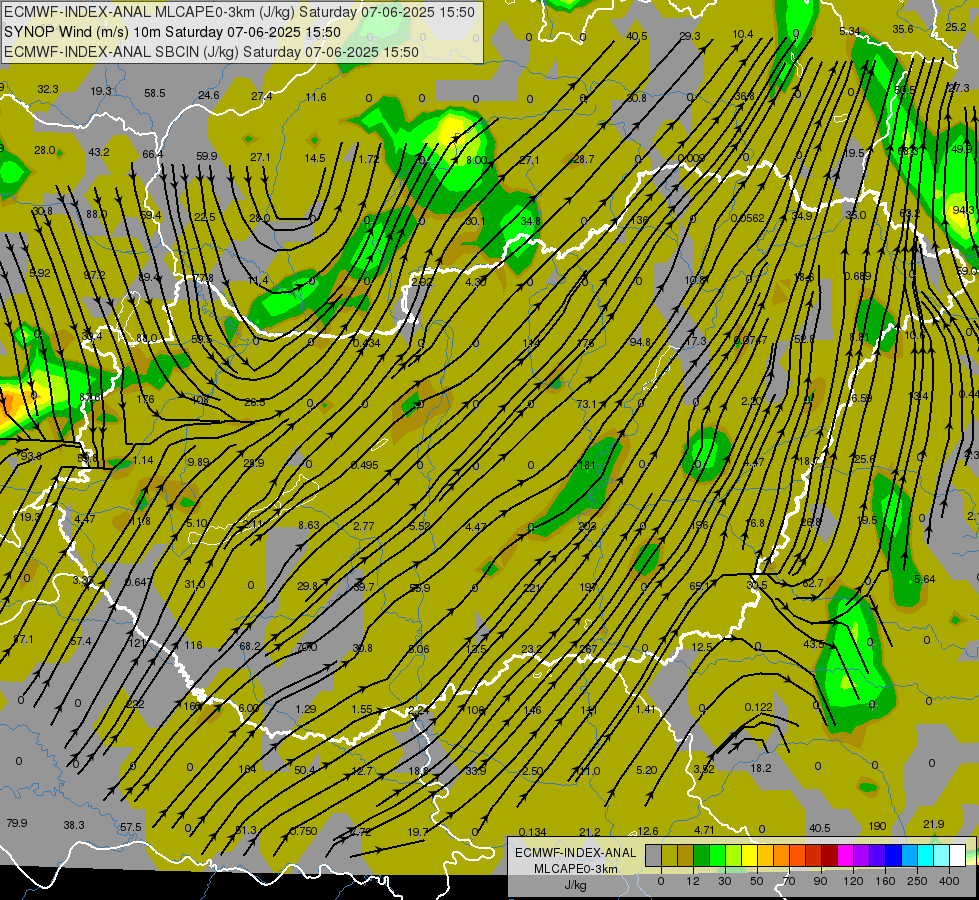The height and width of the screenshot is (900, 979).
Task: Click the map value 10.4
Action: pos(743,34)
